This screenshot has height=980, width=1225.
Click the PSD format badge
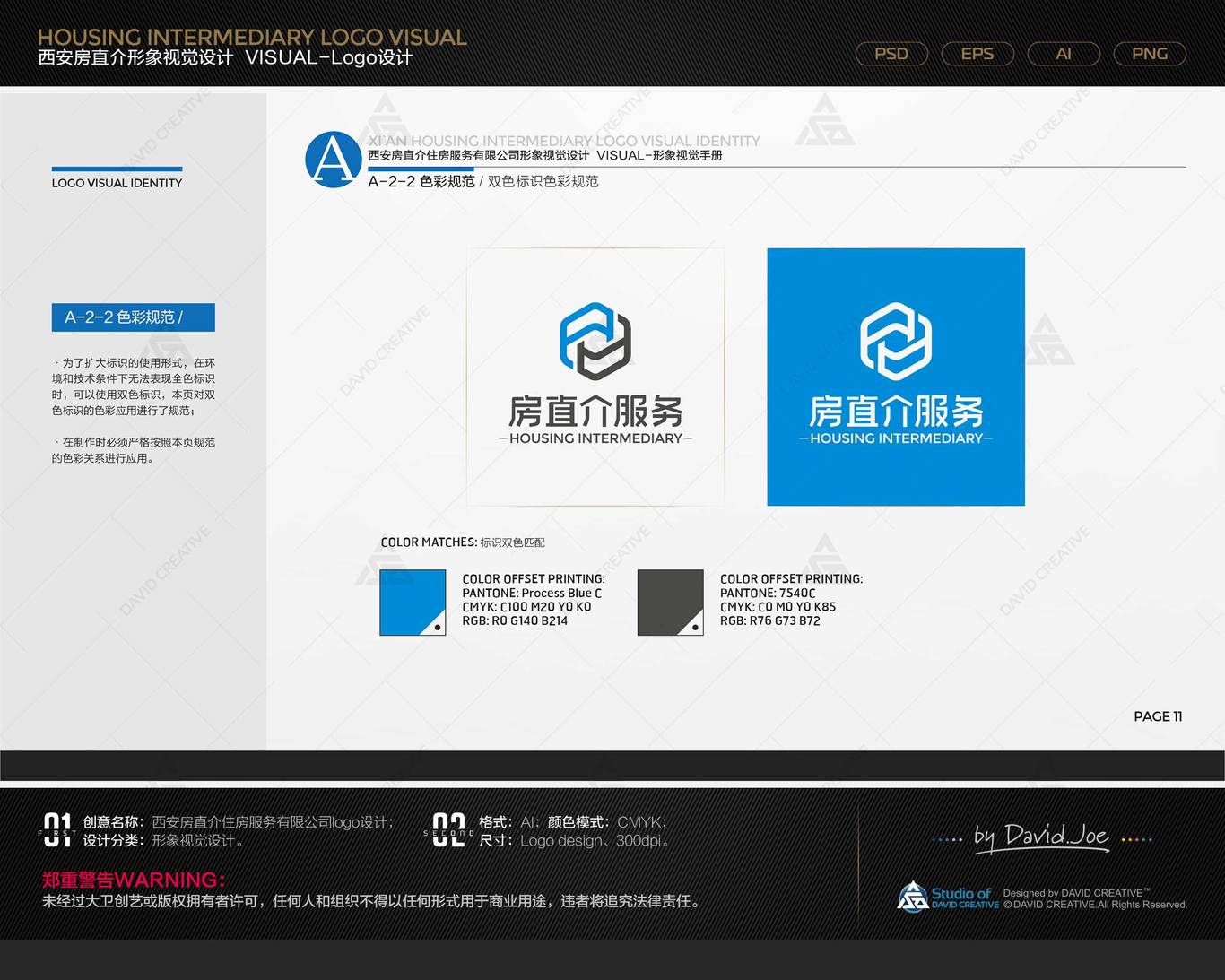[x=891, y=54]
